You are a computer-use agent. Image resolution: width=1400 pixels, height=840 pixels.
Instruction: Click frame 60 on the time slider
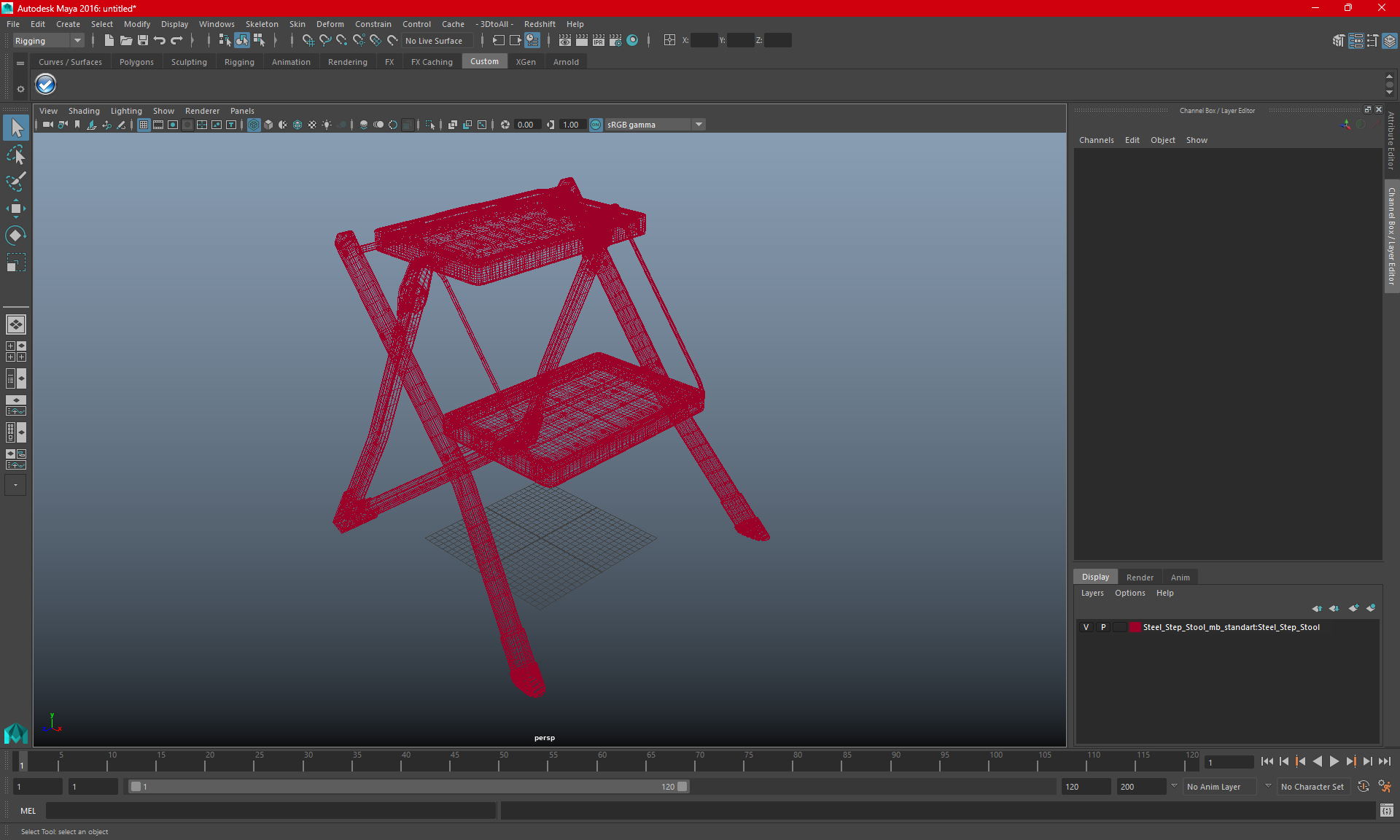602,761
